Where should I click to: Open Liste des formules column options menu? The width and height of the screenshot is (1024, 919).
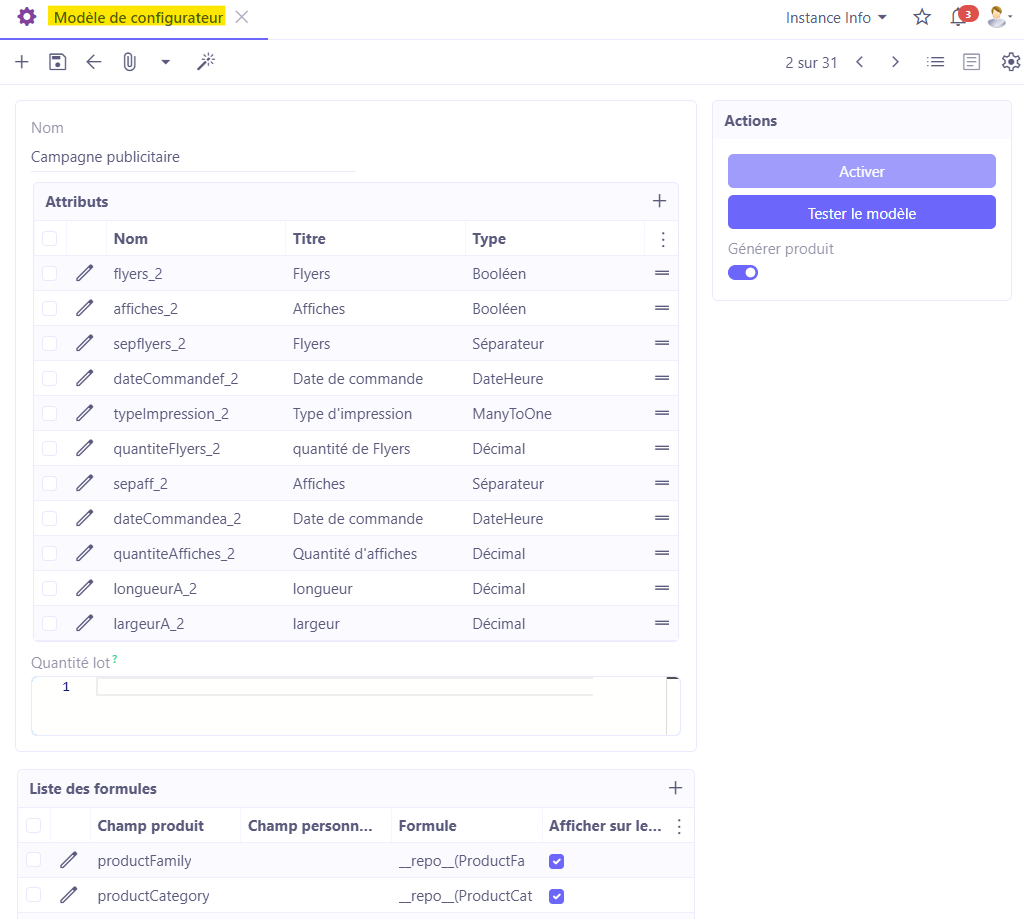coord(679,827)
